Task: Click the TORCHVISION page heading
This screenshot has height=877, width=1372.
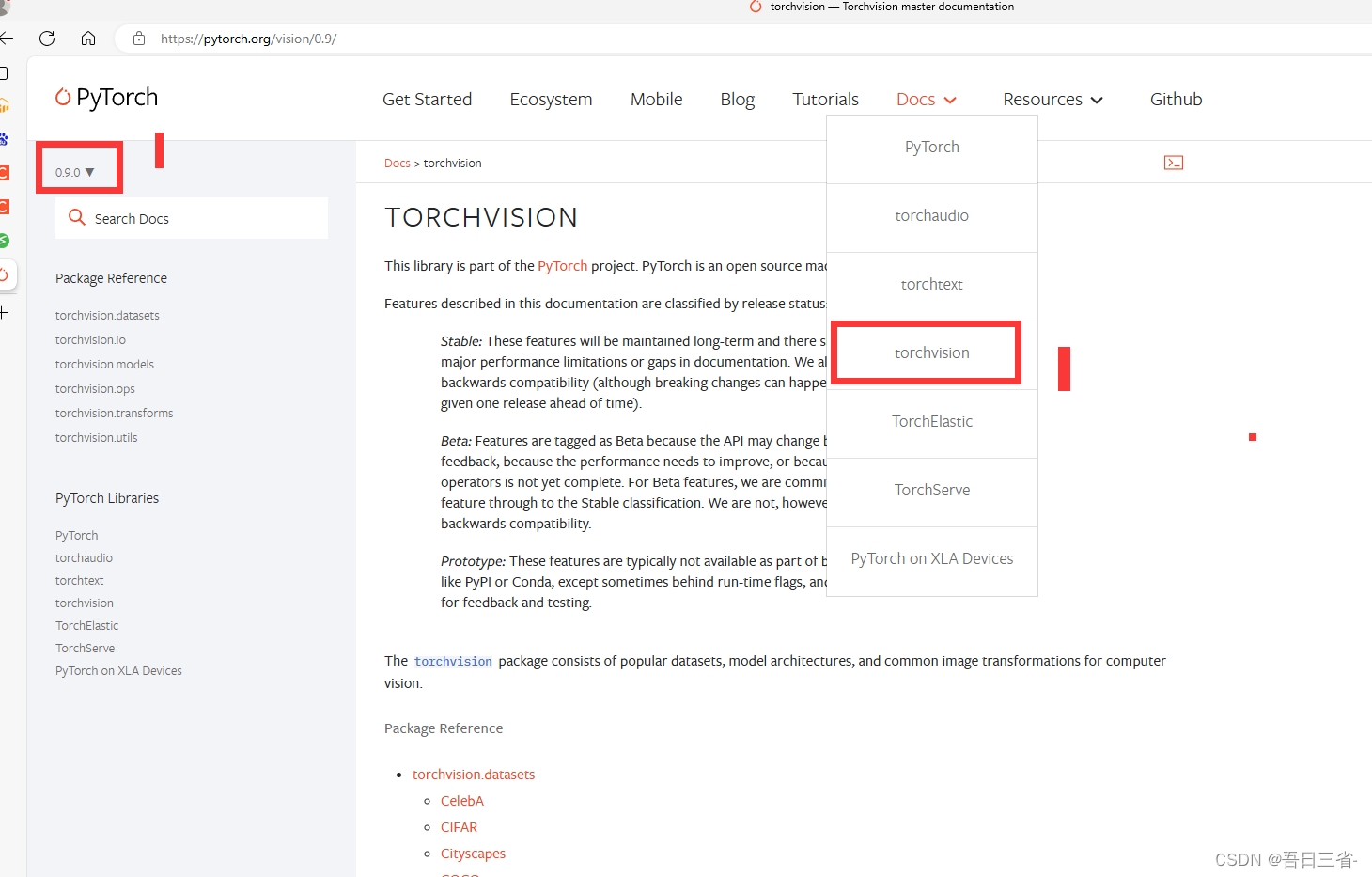Action: click(481, 218)
